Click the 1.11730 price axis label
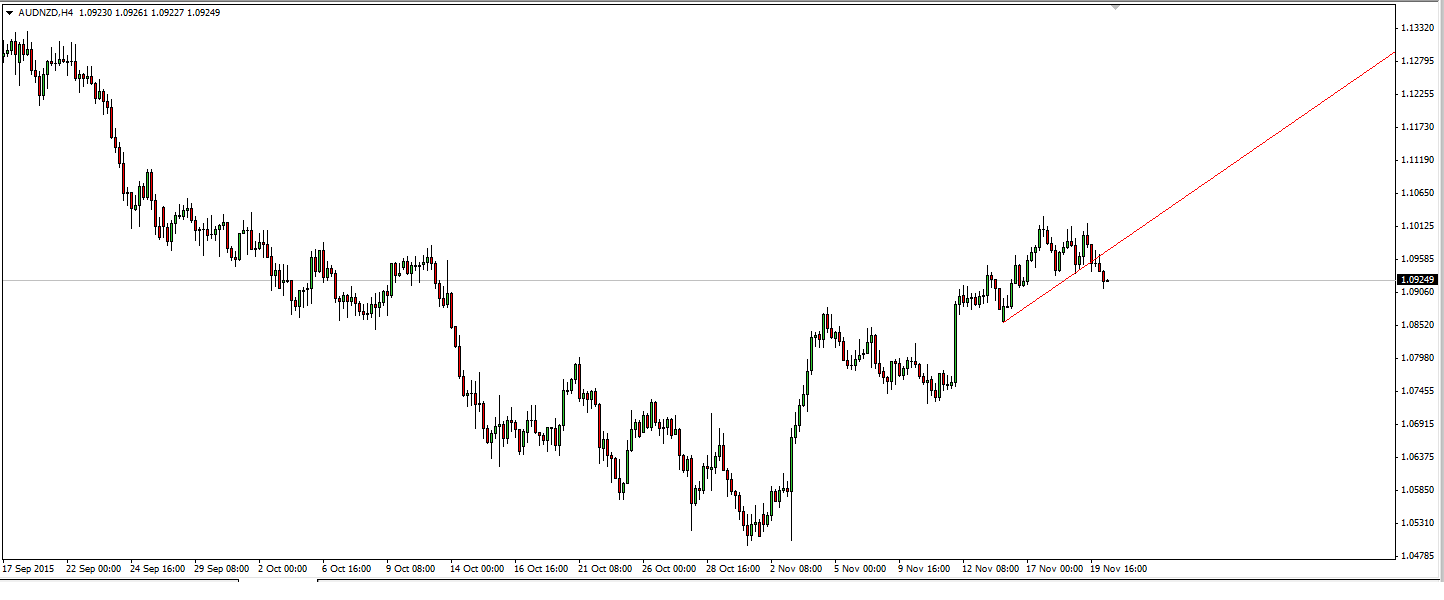The width and height of the screenshot is (1444, 600). tap(1418, 127)
